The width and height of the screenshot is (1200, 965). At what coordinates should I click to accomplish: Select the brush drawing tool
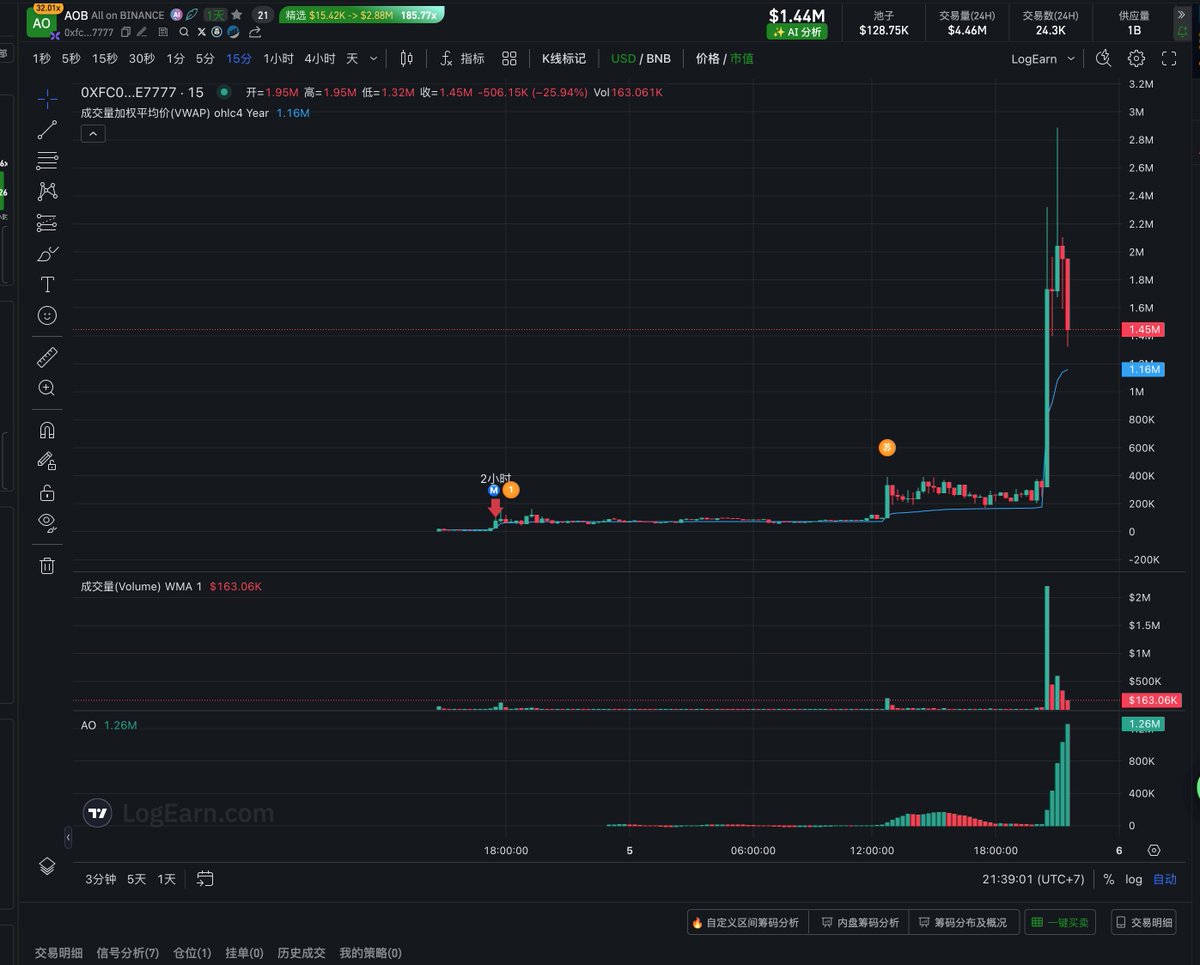pos(47,253)
